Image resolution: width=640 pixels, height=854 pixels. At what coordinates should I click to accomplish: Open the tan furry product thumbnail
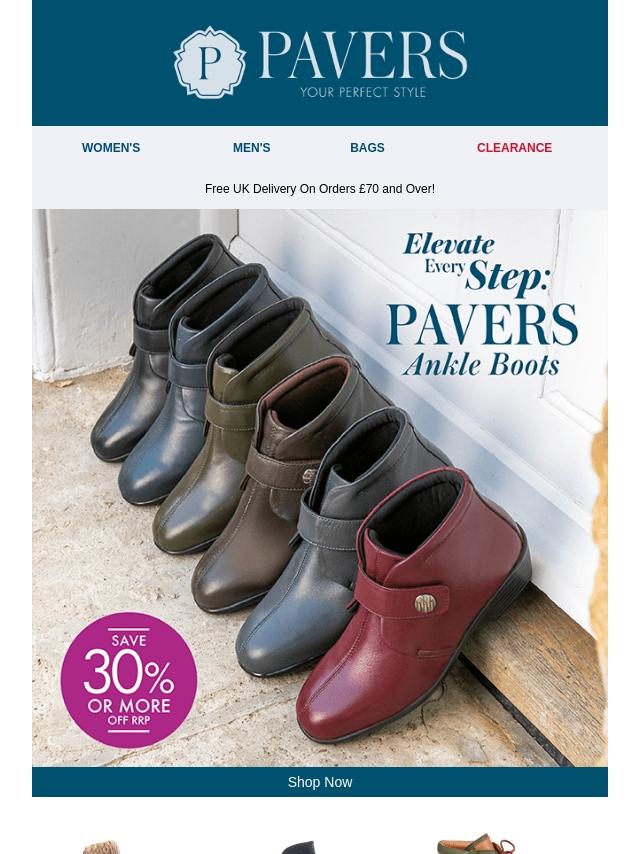[x=101, y=847]
